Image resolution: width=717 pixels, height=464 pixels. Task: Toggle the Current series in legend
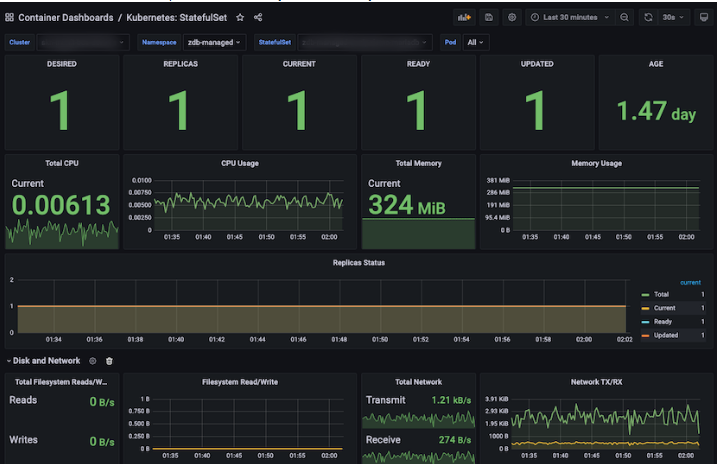point(664,308)
